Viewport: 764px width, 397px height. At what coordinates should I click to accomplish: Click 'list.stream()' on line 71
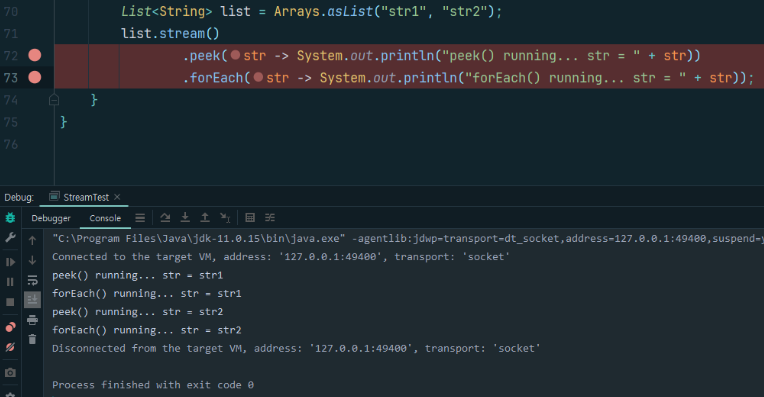tap(170, 33)
